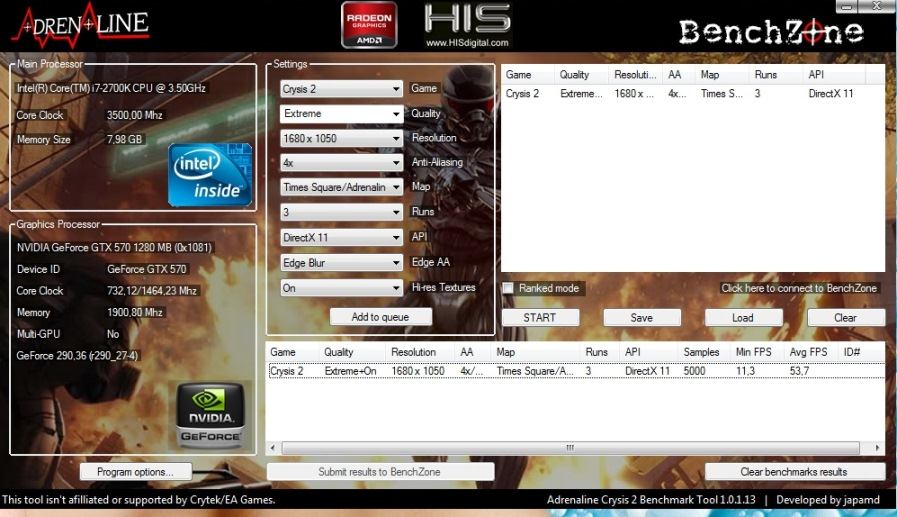This screenshot has height=517, width=897.
Task: Minimize the Adrenaline benchmark window
Action: 847,6
